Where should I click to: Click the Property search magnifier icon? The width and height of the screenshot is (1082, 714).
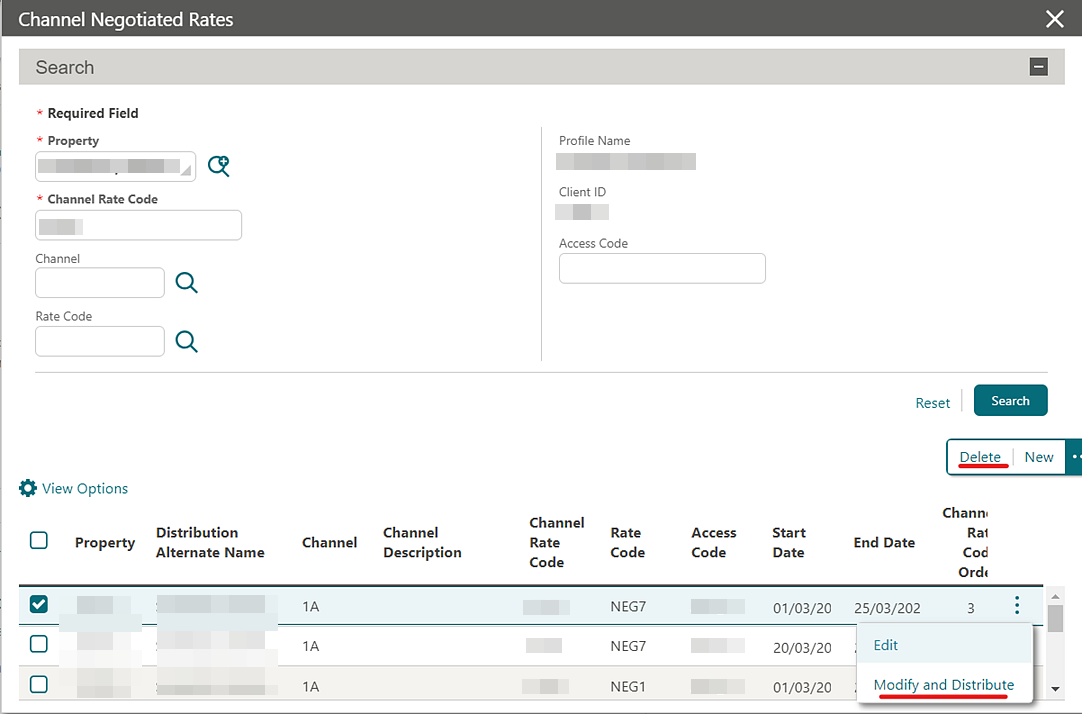[219, 166]
